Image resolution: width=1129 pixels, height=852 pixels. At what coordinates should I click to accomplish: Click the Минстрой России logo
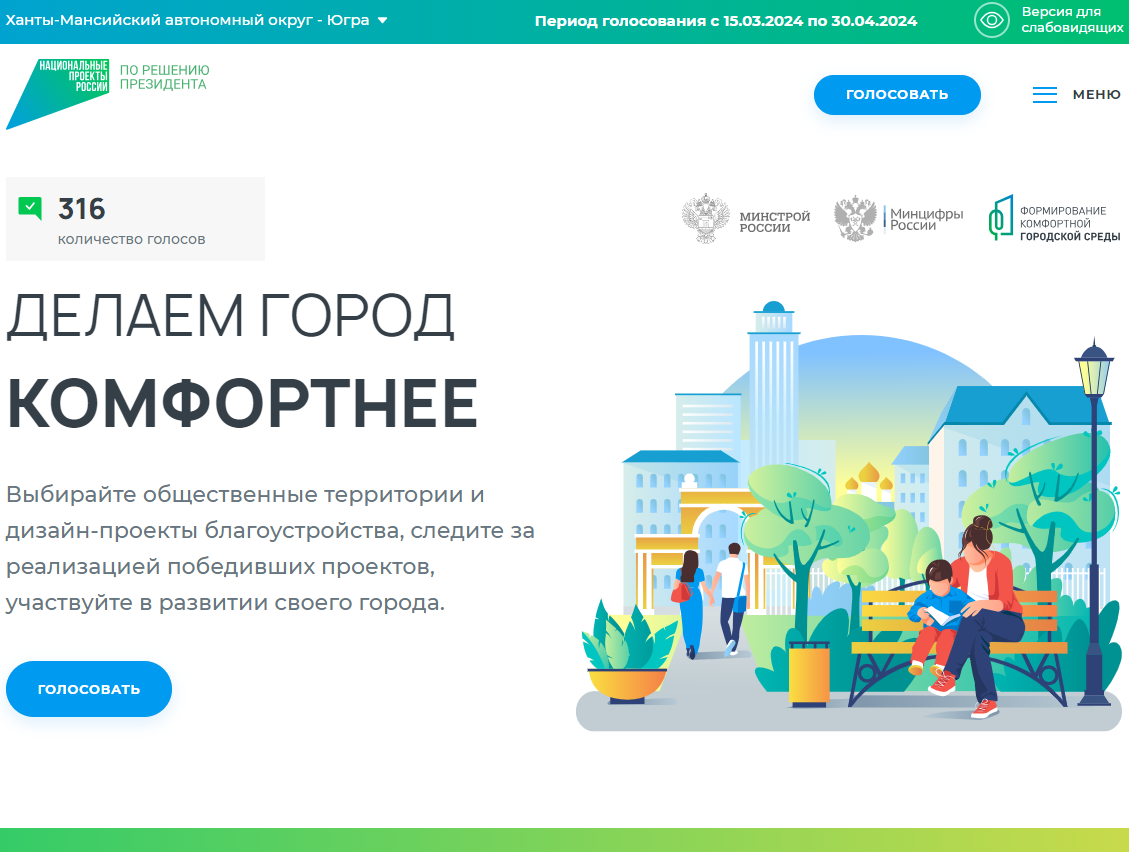[x=746, y=218]
